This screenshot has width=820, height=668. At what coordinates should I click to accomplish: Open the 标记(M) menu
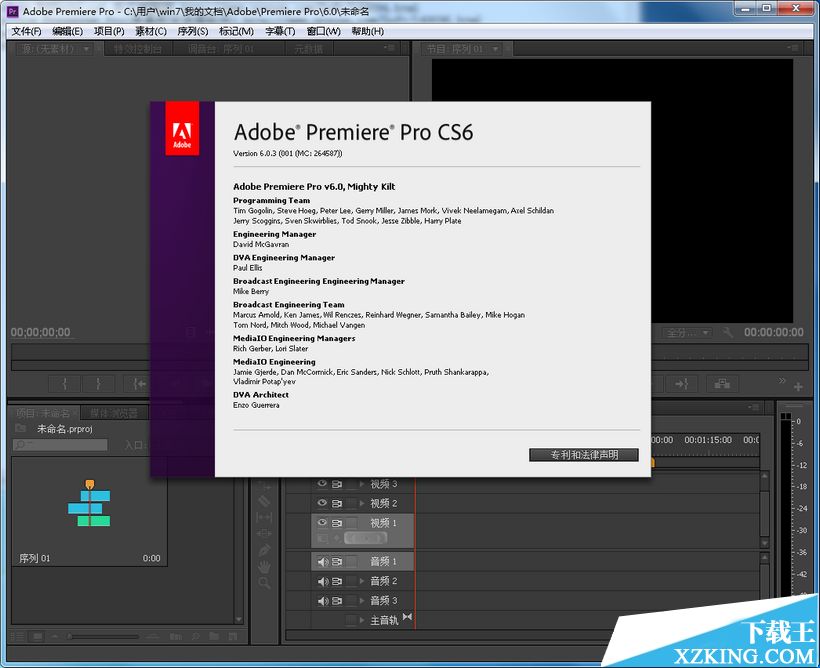pyautogui.click(x=236, y=31)
